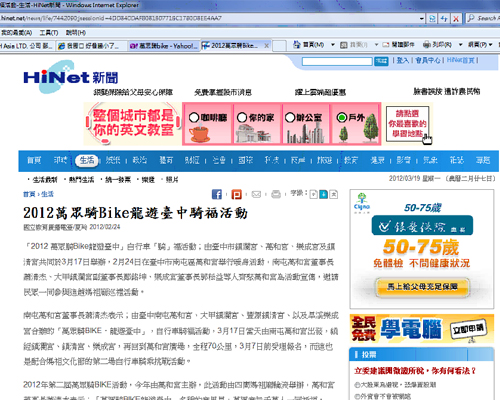Choose second poll answer radio button

(x=357, y=396)
